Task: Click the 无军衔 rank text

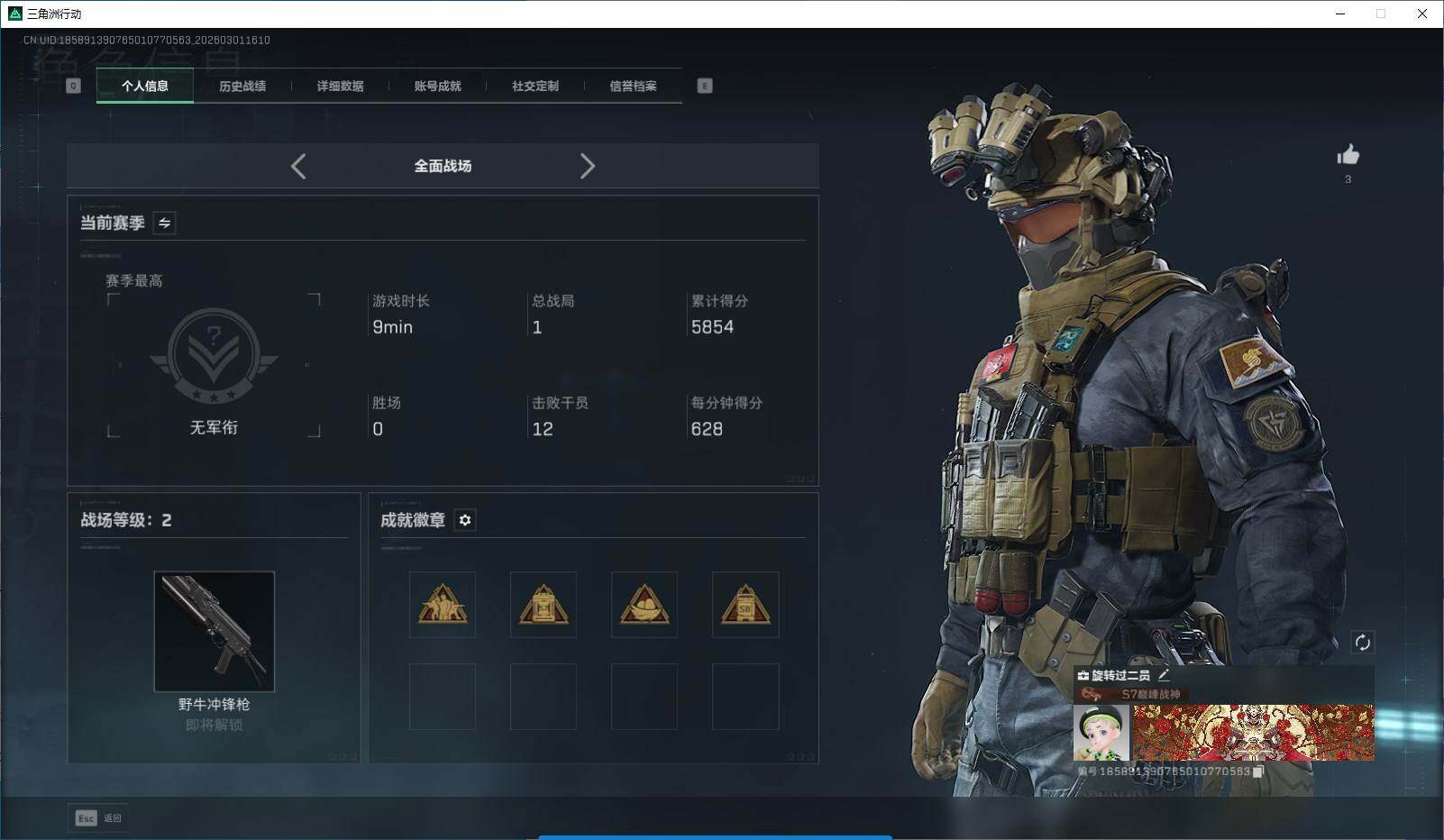Action: click(214, 427)
